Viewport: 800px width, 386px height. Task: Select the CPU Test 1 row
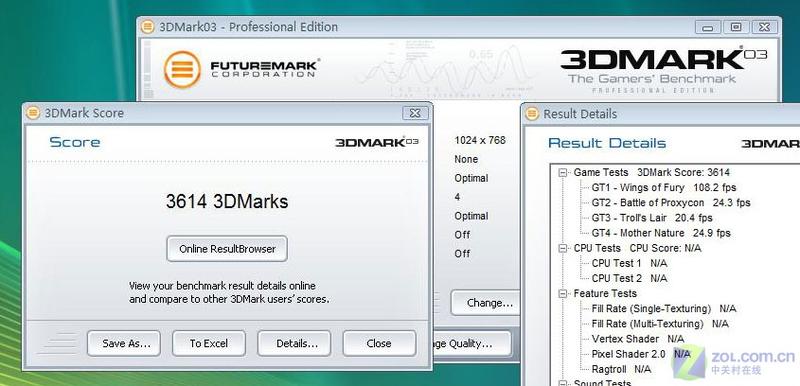tap(629, 263)
